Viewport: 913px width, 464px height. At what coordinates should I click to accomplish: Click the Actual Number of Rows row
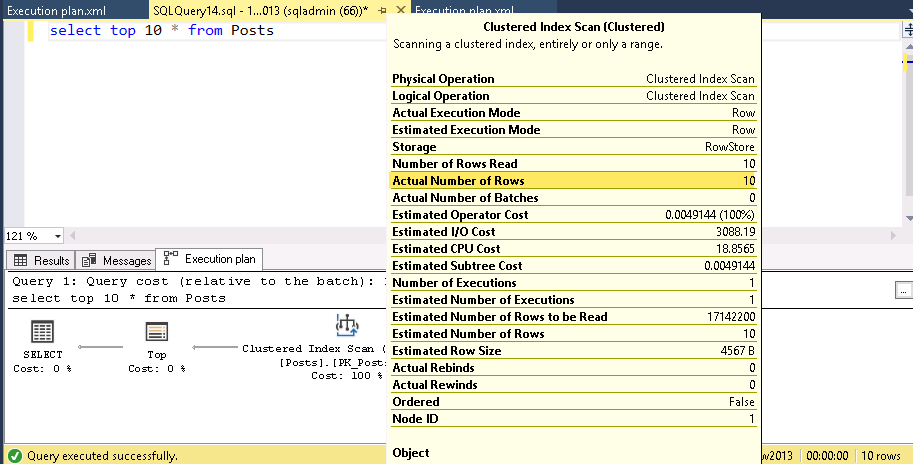(x=573, y=180)
